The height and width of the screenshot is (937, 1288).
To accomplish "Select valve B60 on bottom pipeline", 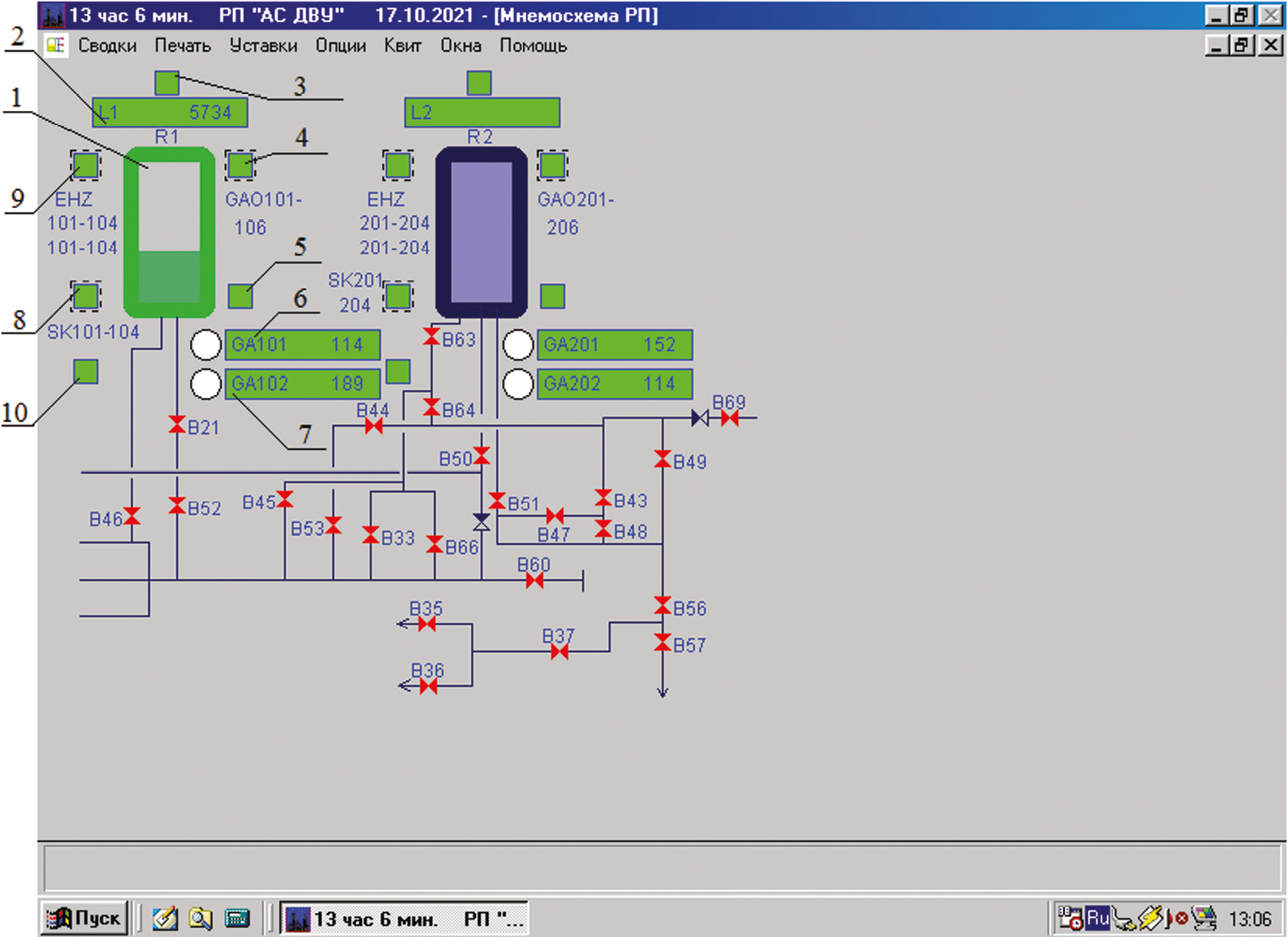I will pyautogui.click(x=534, y=581).
